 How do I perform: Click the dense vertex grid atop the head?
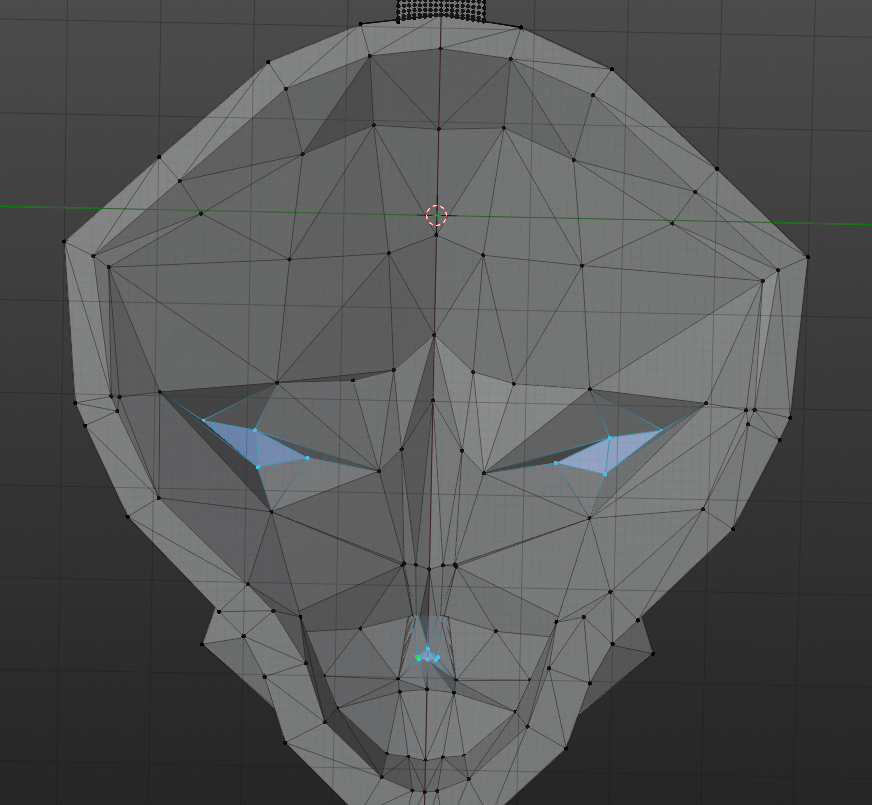pyautogui.click(x=442, y=11)
